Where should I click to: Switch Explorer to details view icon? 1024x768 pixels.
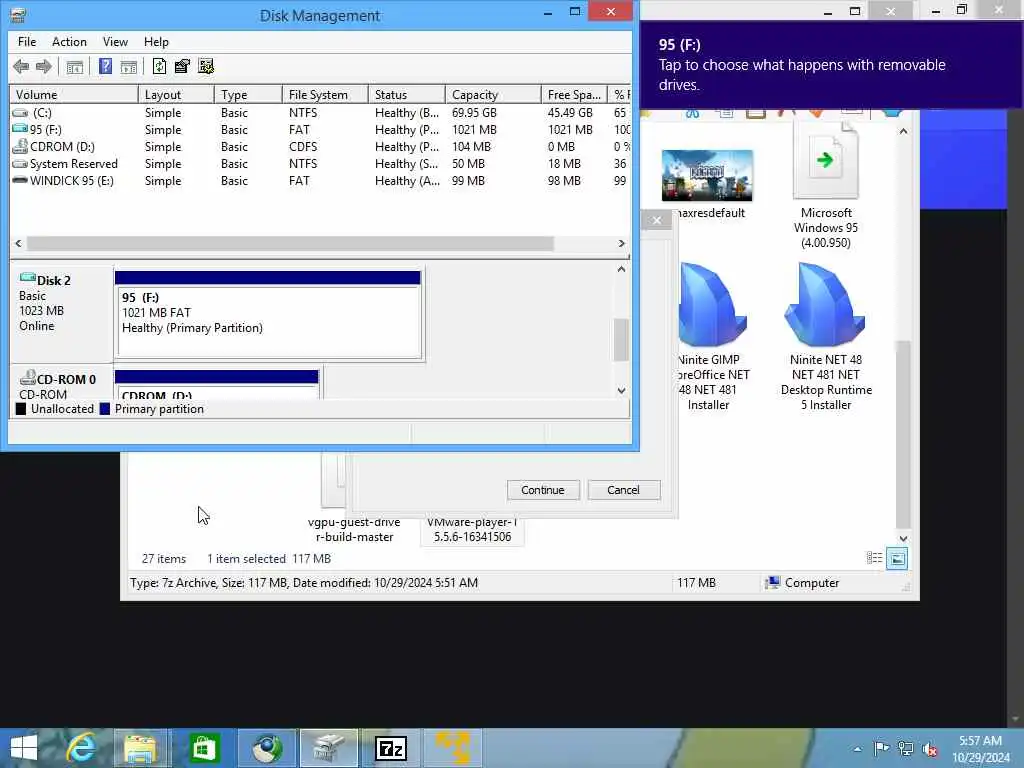pyautogui.click(x=874, y=558)
